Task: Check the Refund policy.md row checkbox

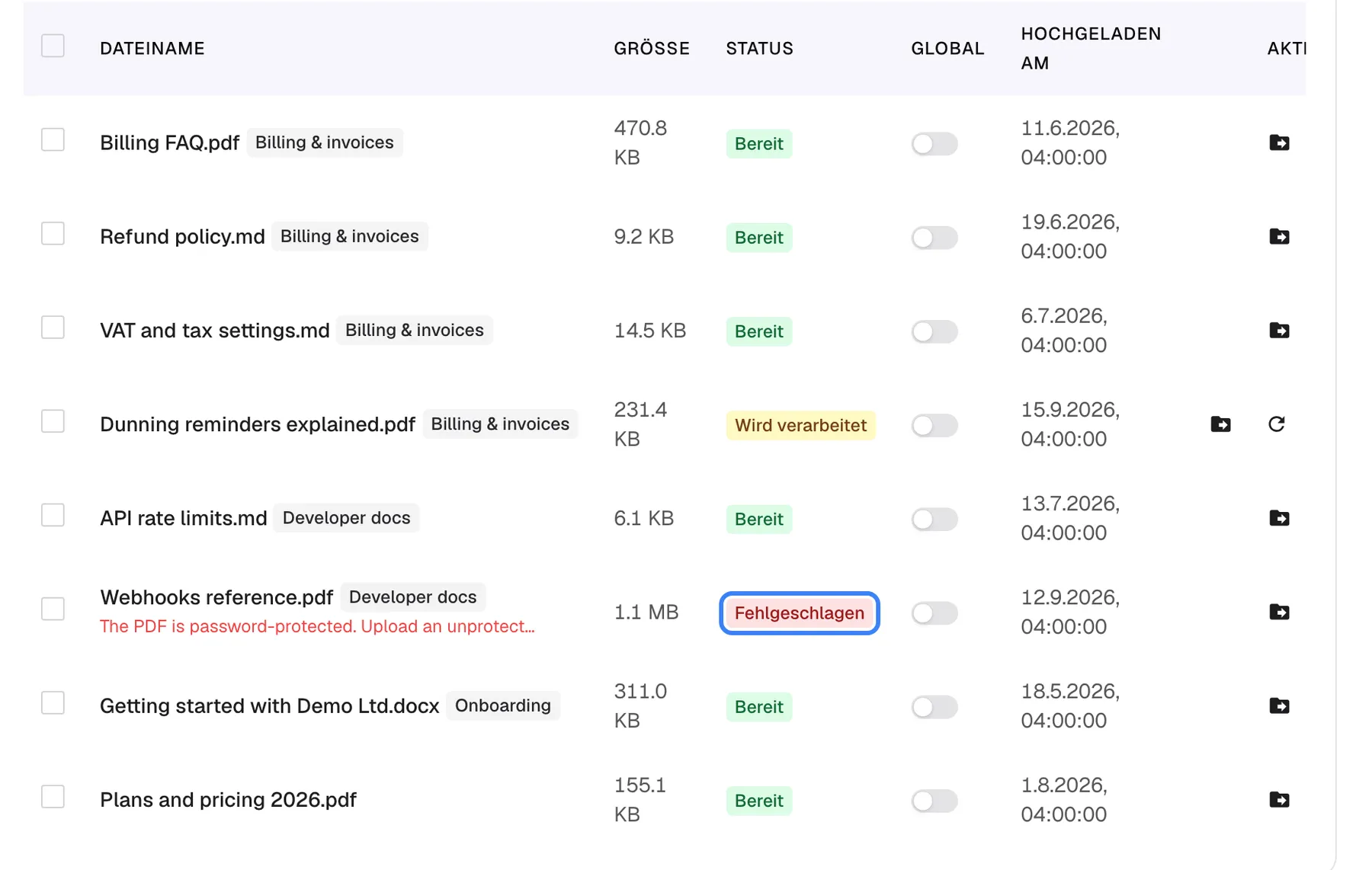Action: [x=53, y=233]
